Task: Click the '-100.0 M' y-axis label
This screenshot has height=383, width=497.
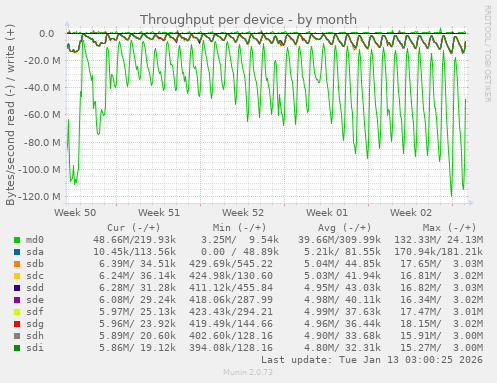Action: pyautogui.click(x=39, y=169)
